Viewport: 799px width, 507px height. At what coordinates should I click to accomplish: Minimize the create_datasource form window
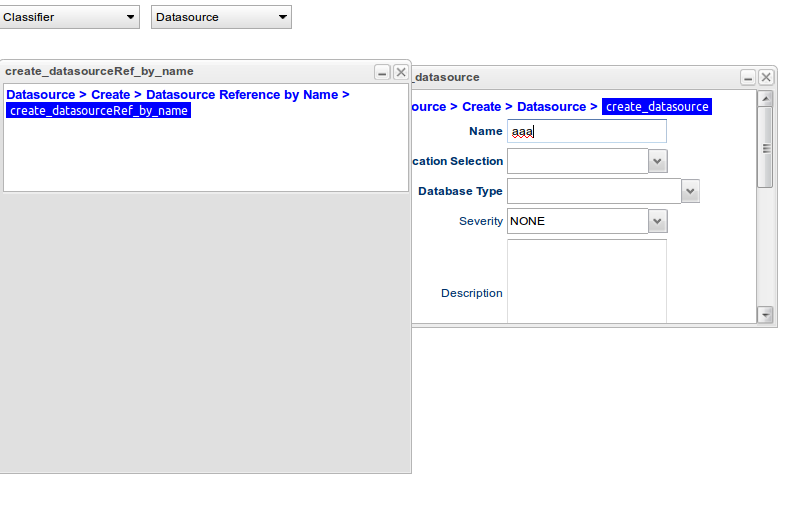pyautogui.click(x=748, y=77)
